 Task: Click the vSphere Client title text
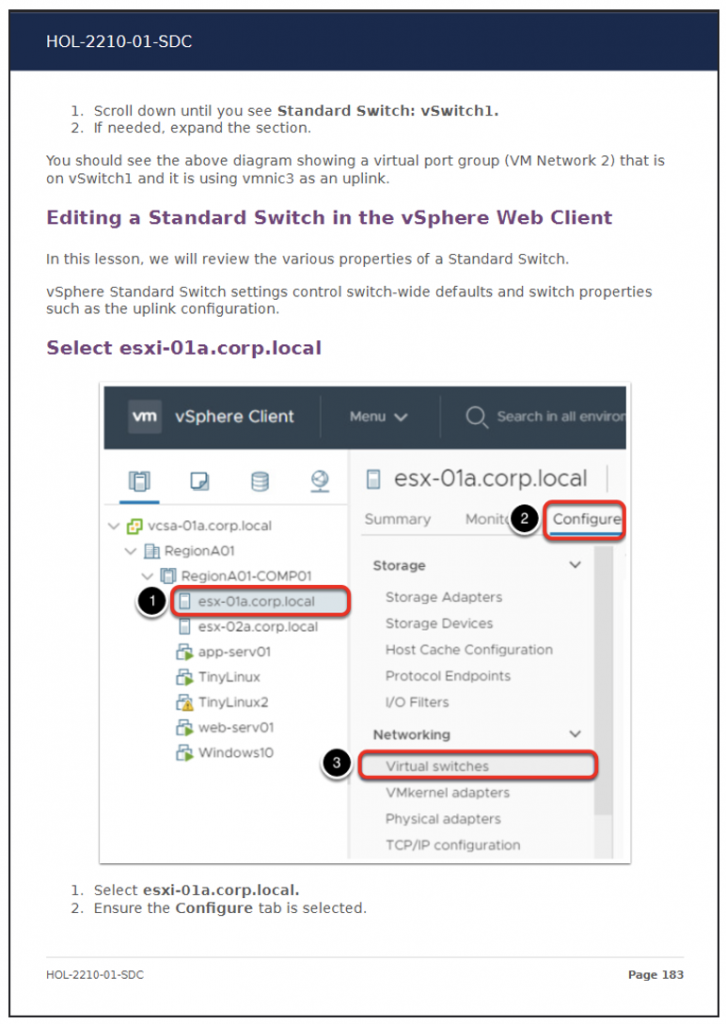point(234,417)
